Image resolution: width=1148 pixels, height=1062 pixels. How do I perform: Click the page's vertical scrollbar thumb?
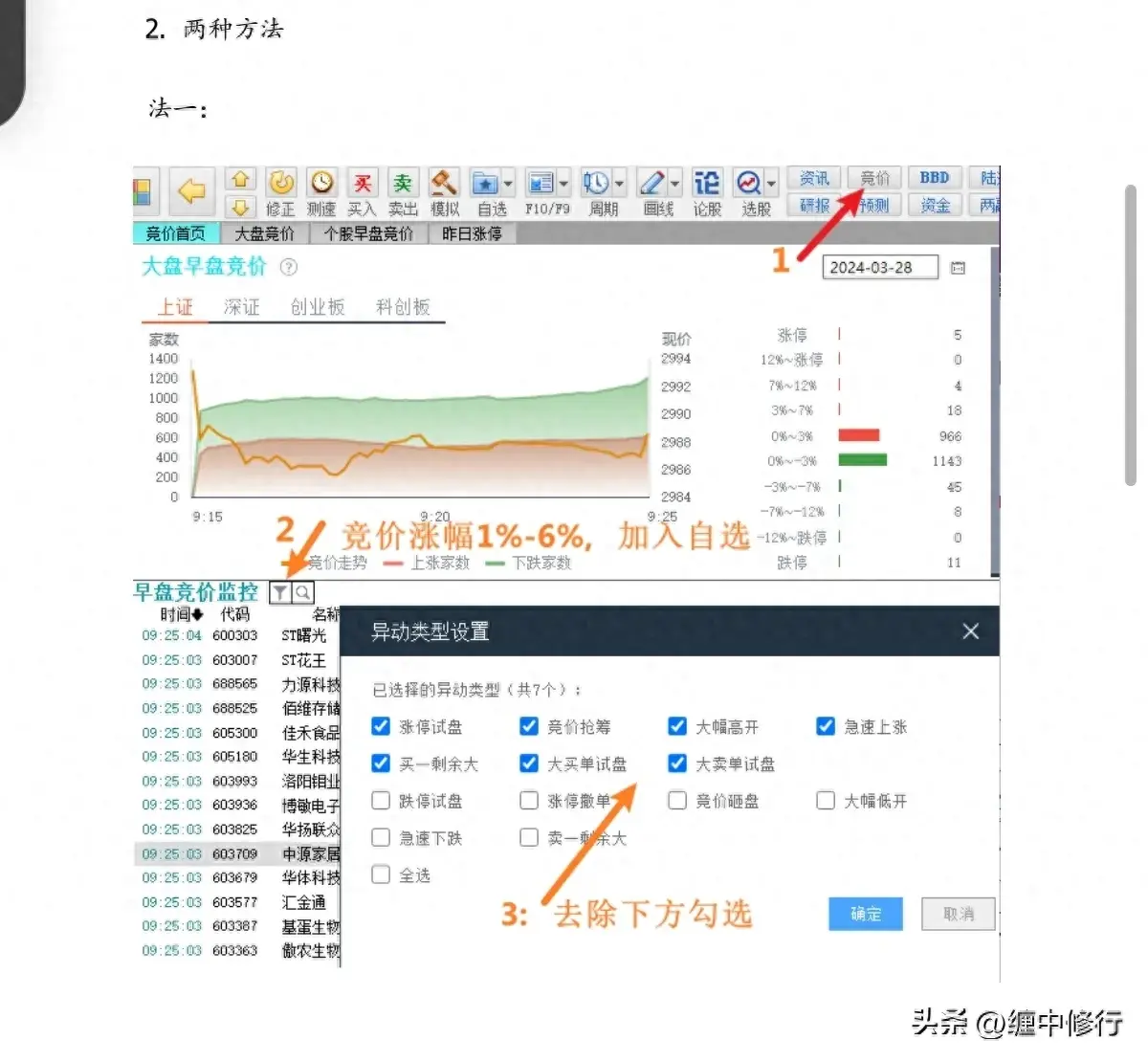tap(1131, 335)
